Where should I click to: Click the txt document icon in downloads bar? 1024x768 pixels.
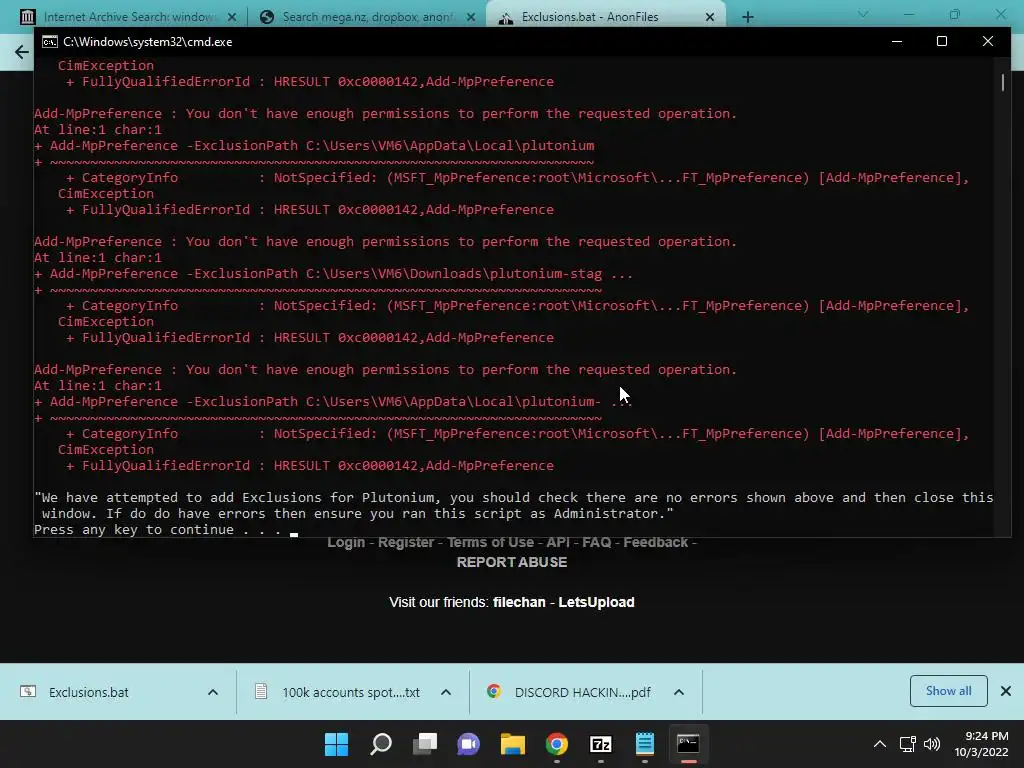click(261, 692)
